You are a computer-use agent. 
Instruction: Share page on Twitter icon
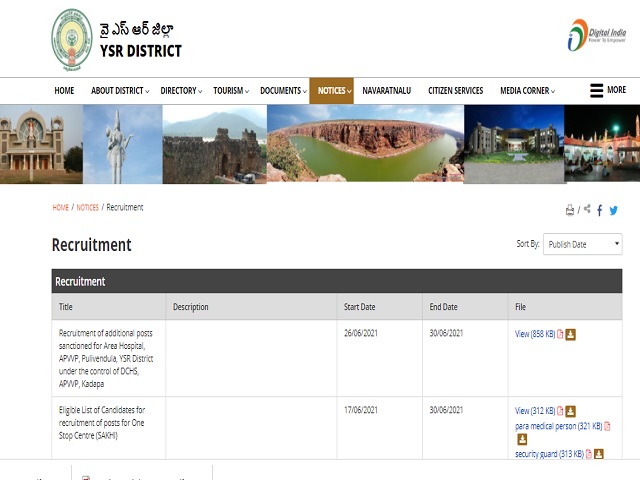614,210
